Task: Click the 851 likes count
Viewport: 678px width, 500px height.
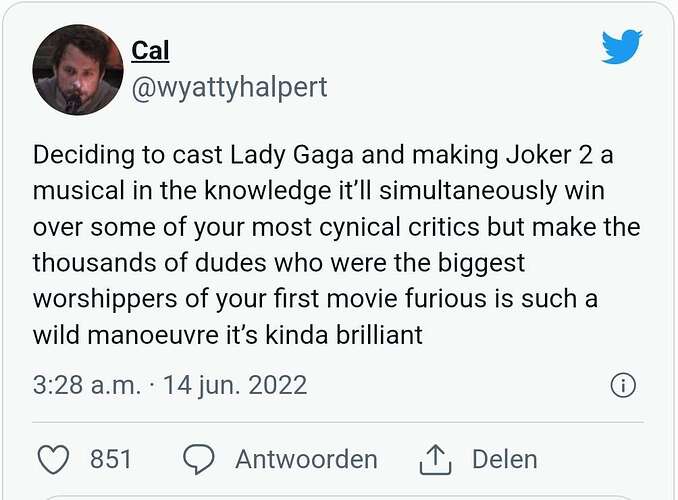Action: pos(111,459)
